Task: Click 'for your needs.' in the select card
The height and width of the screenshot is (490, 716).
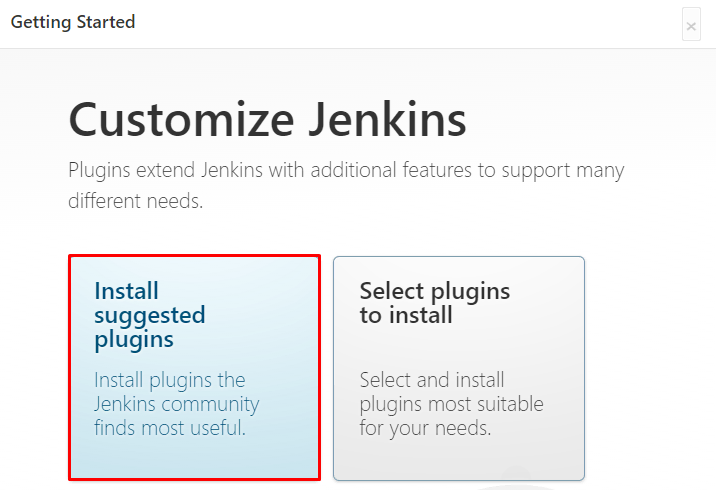Action: [425, 429]
